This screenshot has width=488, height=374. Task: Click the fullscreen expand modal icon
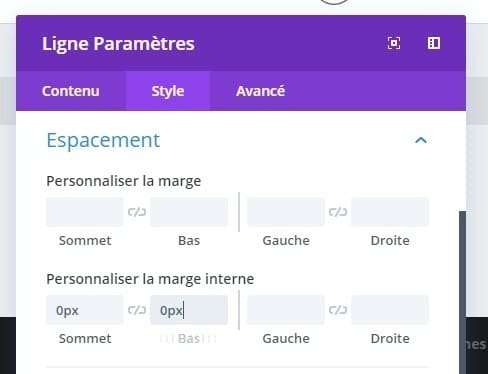point(394,43)
